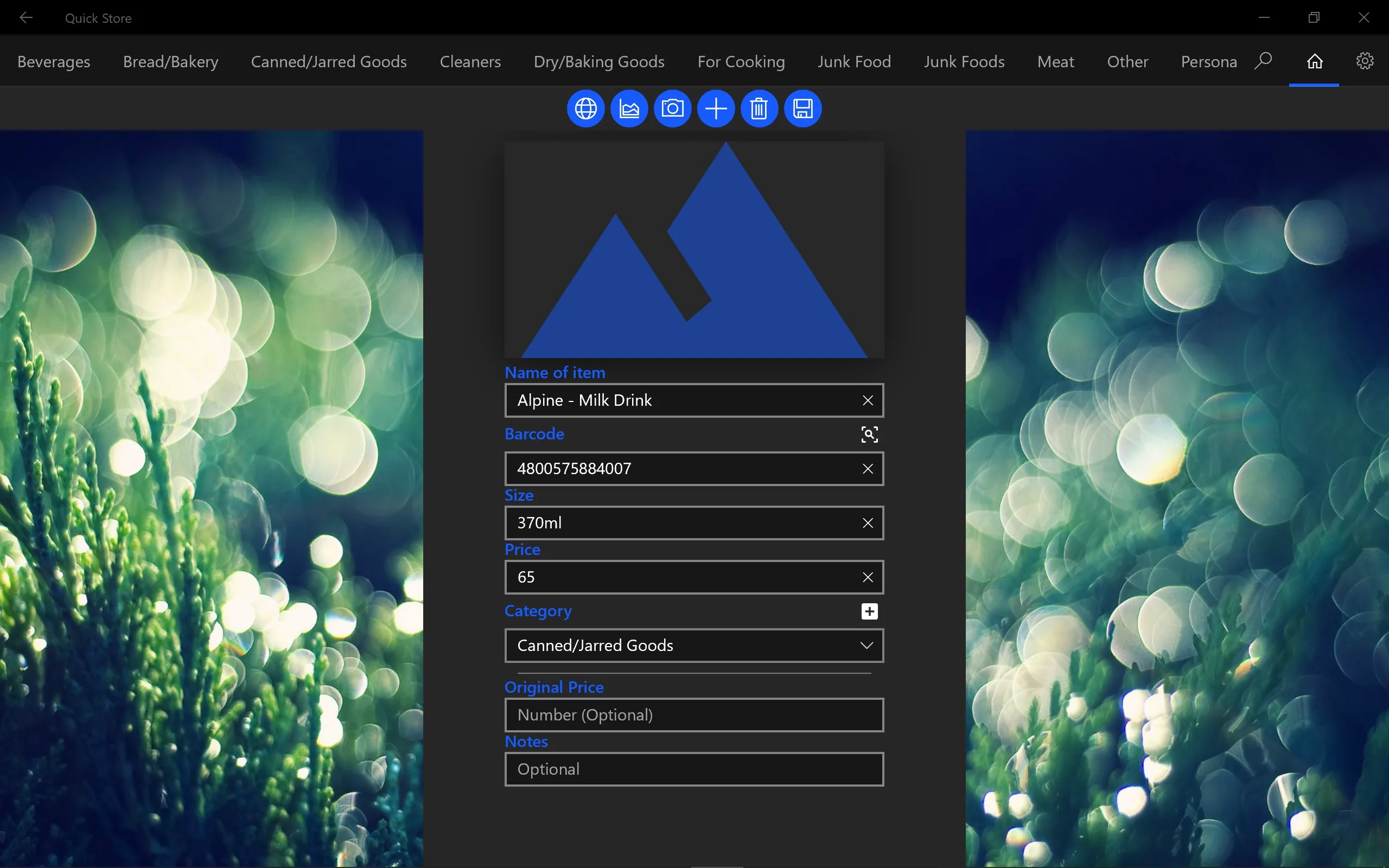Image resolution: width=1389 pixels, height=868 pixels.
Task: Click the trash delete item icon
Action: [760, 108]
